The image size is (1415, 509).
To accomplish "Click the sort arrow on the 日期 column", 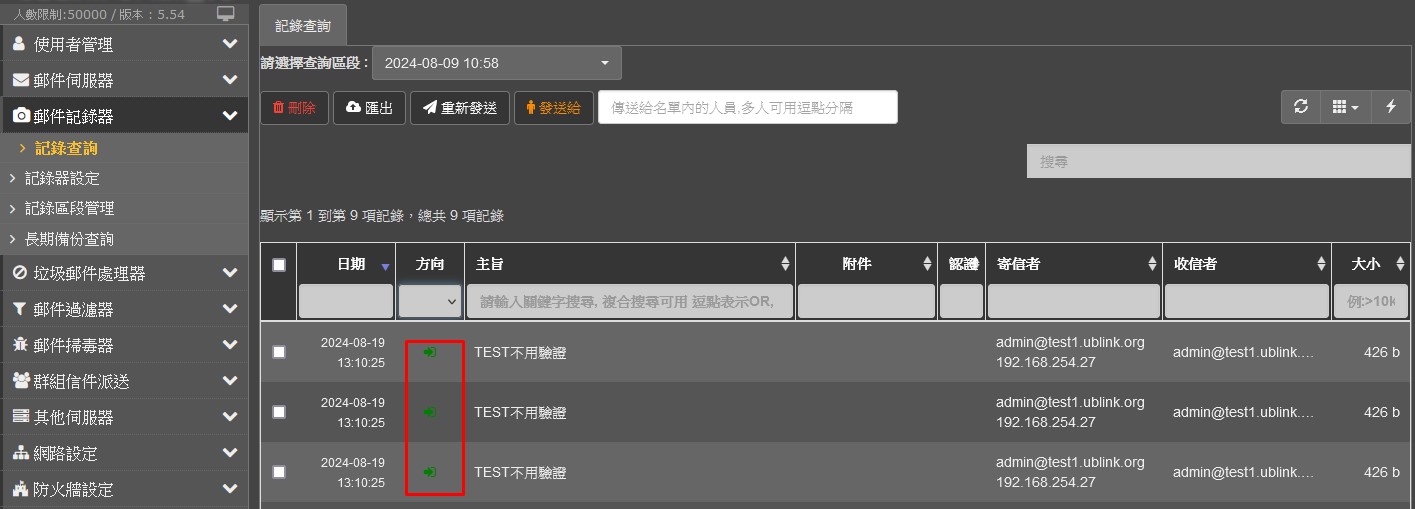I will point(385,266).
